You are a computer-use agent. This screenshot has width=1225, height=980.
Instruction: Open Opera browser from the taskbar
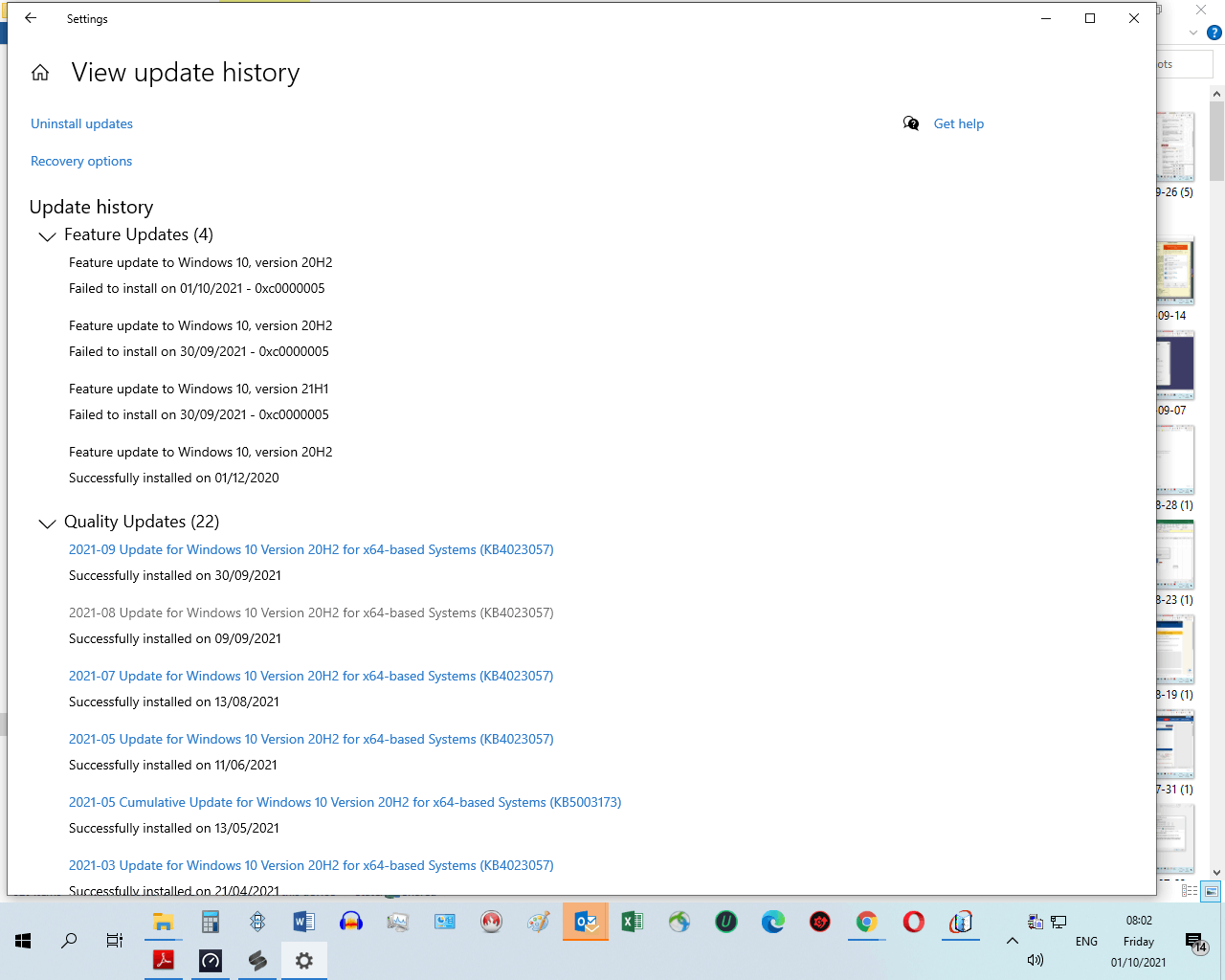(x=914, y=922)
